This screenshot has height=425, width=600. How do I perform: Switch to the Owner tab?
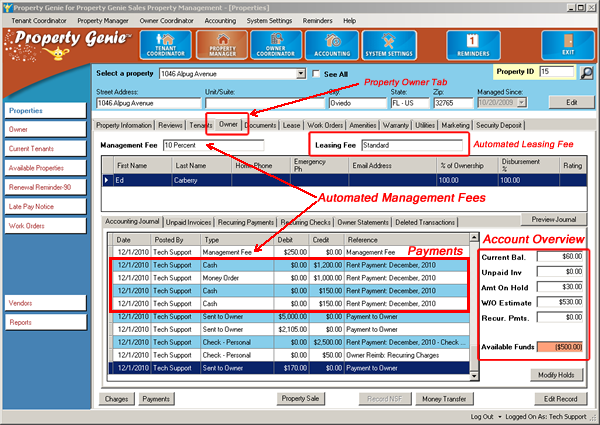(228, 124)
